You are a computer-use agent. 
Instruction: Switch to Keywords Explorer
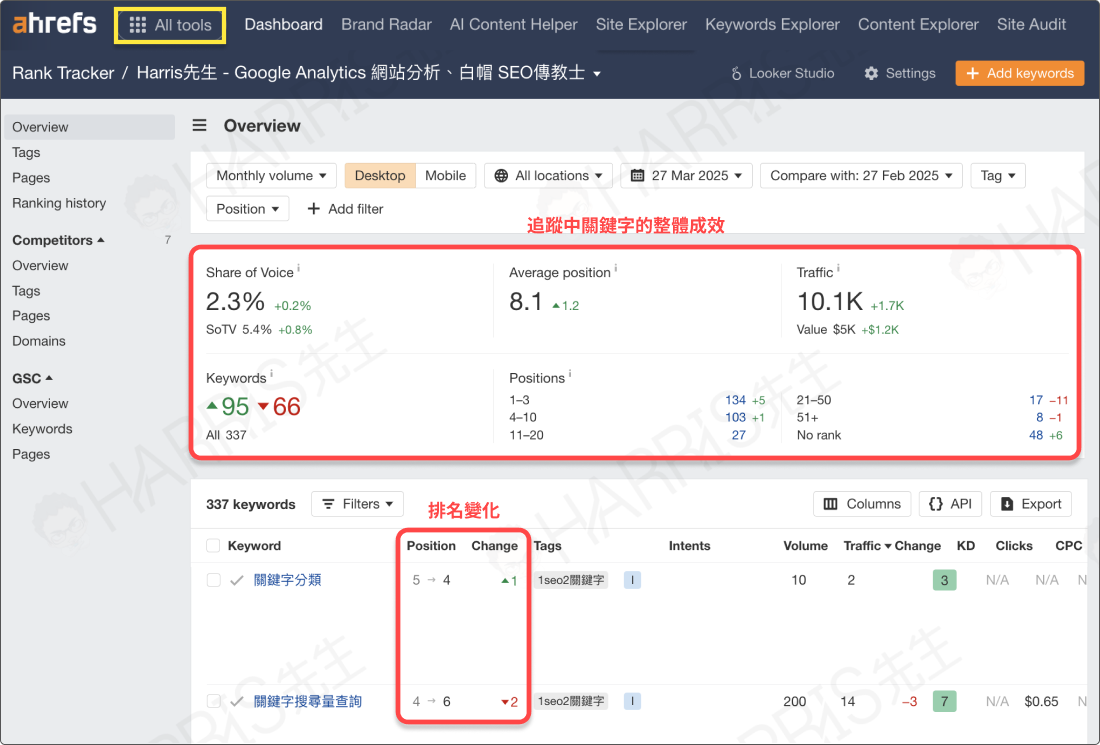click(772, 25)
